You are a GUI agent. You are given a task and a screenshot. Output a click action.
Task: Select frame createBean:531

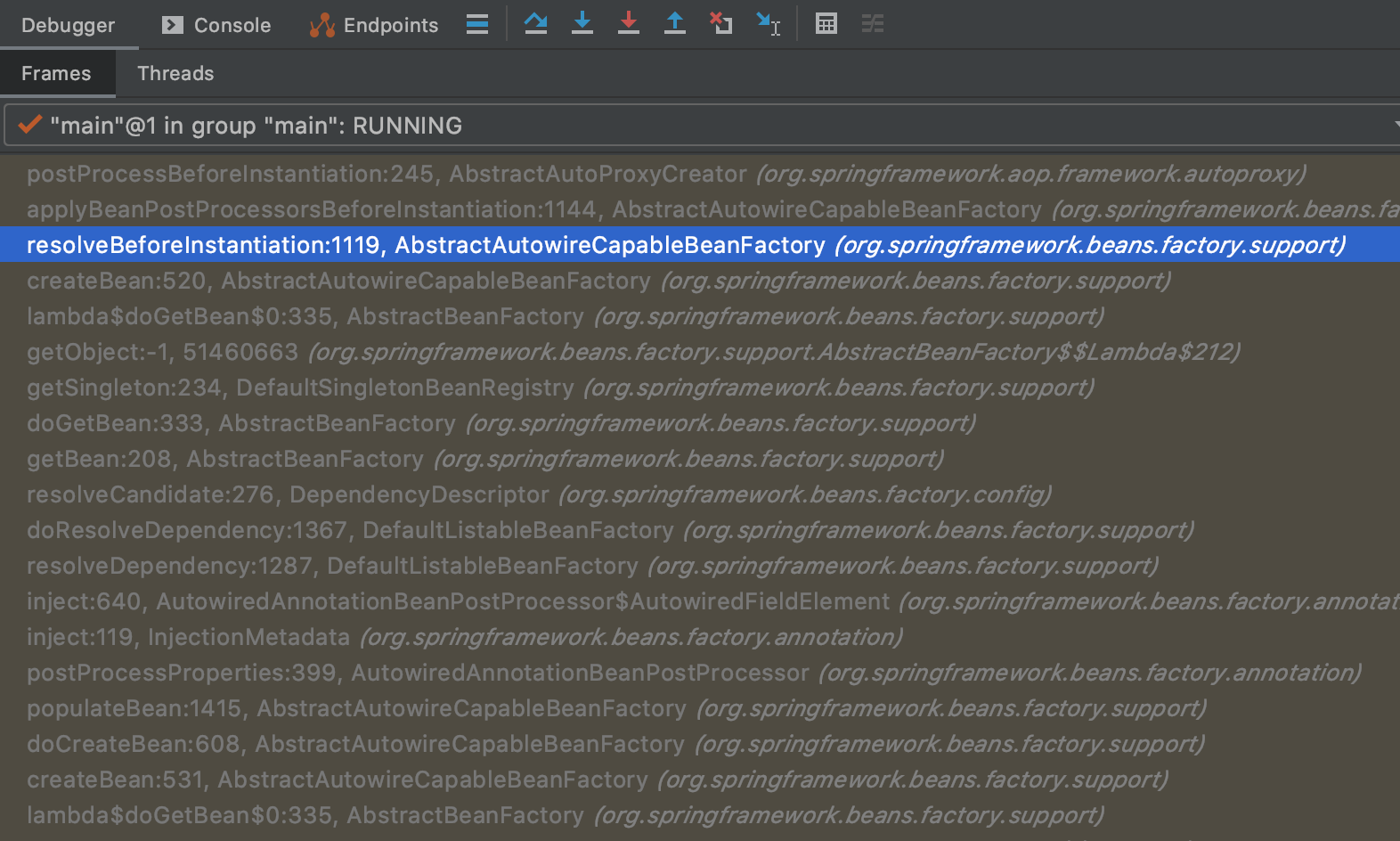point(700,780)
